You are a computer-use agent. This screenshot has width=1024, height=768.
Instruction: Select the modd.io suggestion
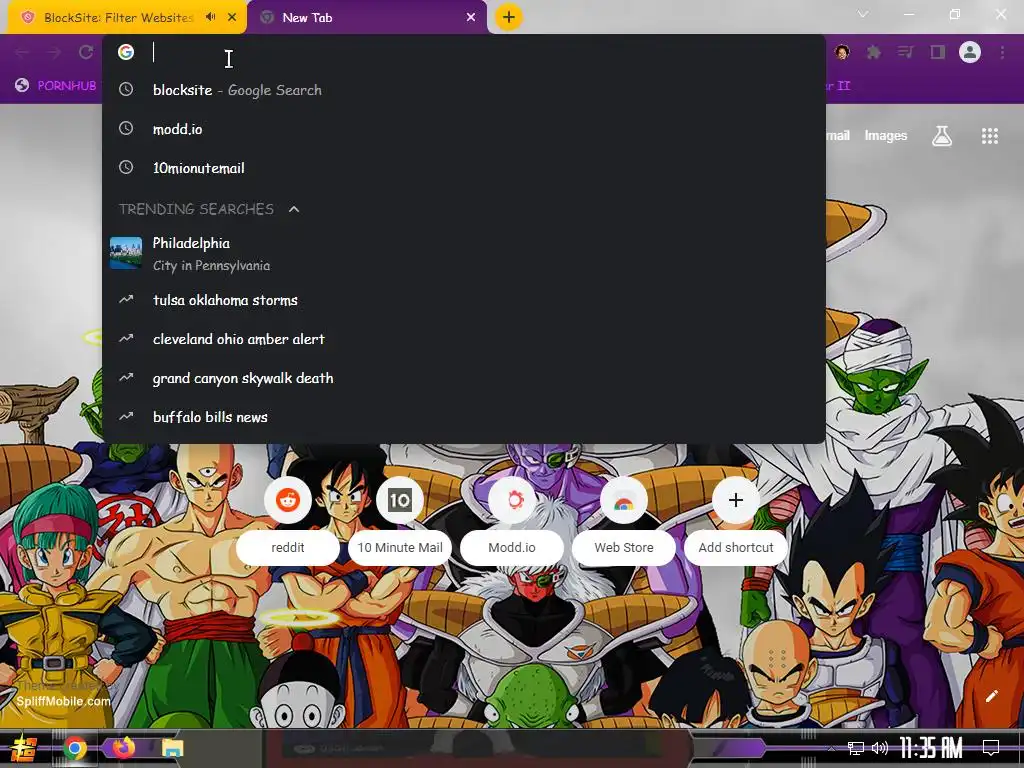[464, 129]
